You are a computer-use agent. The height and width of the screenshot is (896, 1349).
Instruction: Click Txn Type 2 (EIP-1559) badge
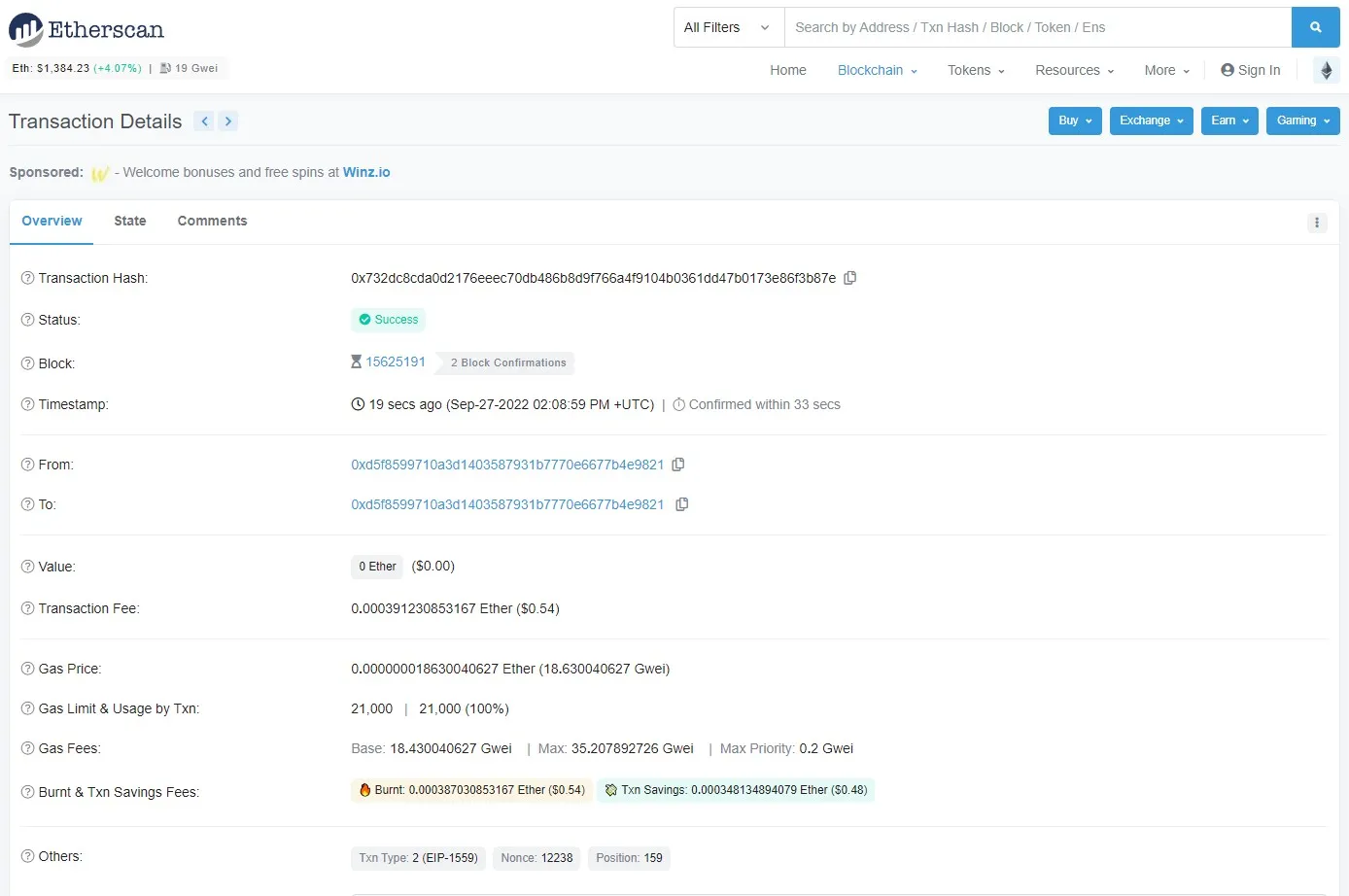(x=418, y=858)
